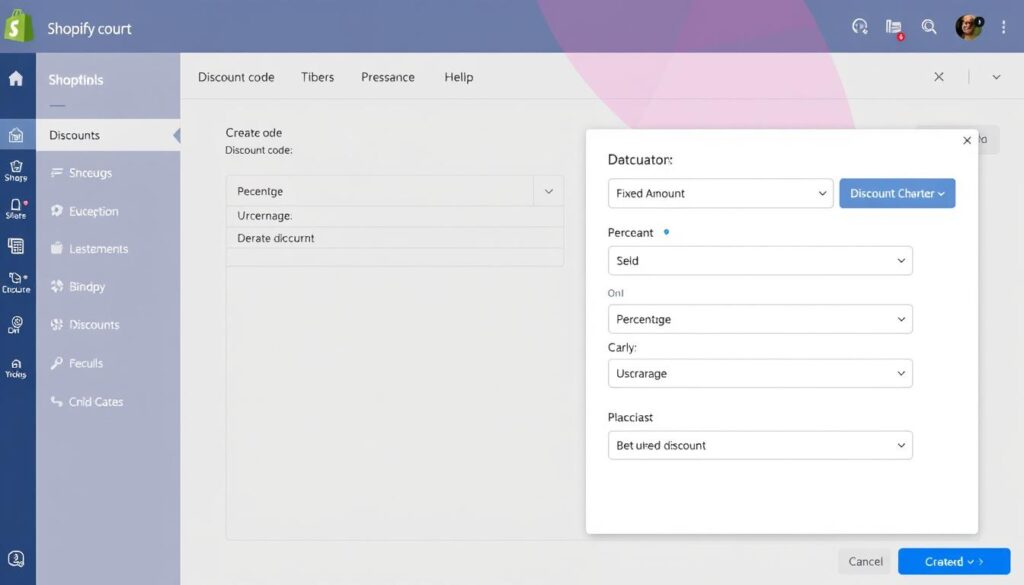
Task: Open notifications icon with red badge
Action: [894, 28]
